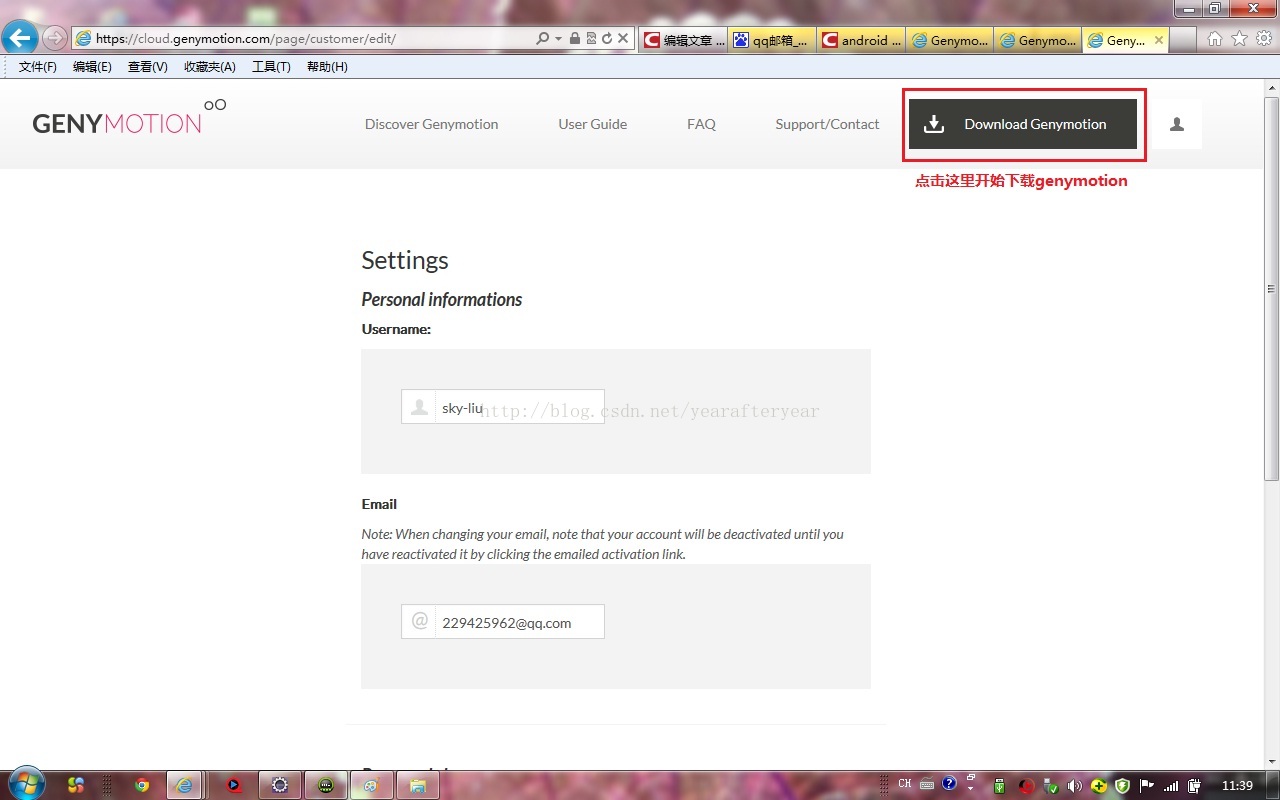Open the 帮助(H) menu
This screenshot has height=800, width=1280.
click(x=327, y=67)
